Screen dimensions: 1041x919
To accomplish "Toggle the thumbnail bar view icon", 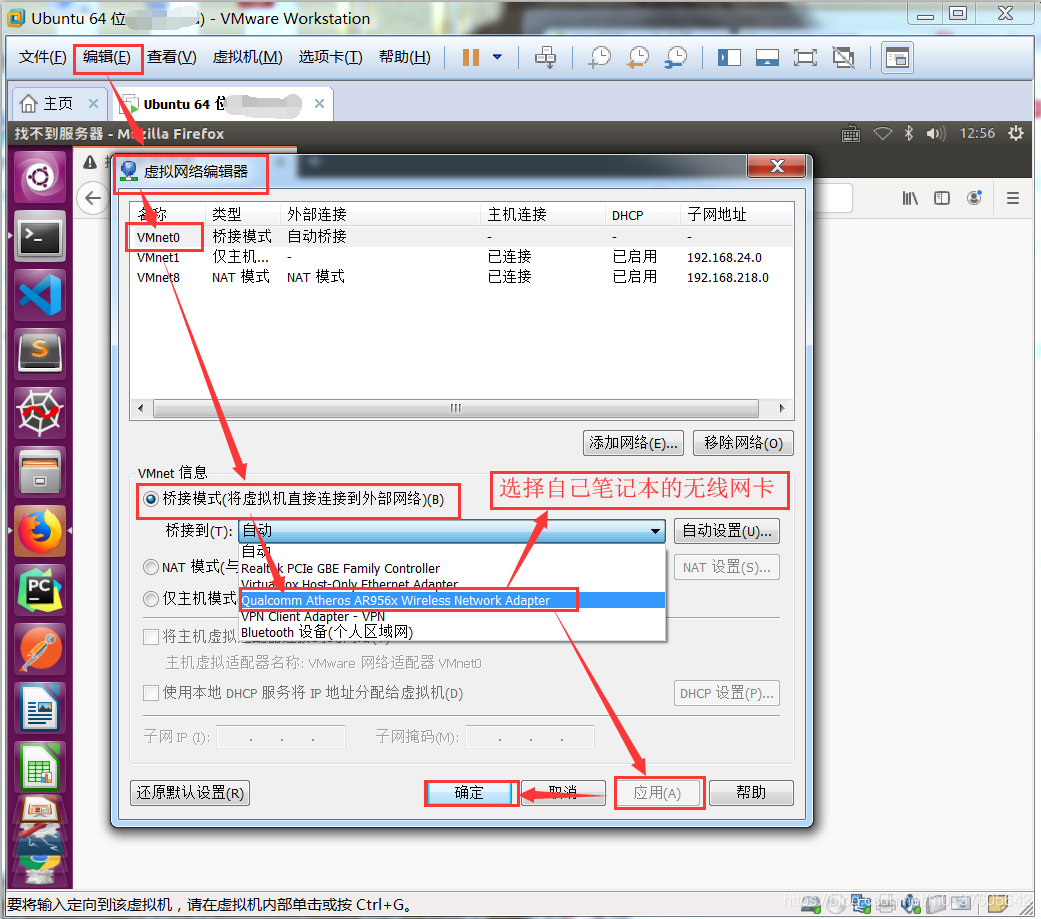I will tap(767, 58).
